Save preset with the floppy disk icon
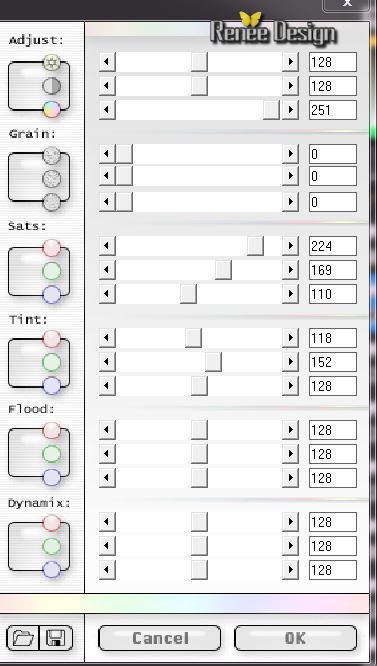The height and width of the screenshot is (666, 377). [56, 638]
